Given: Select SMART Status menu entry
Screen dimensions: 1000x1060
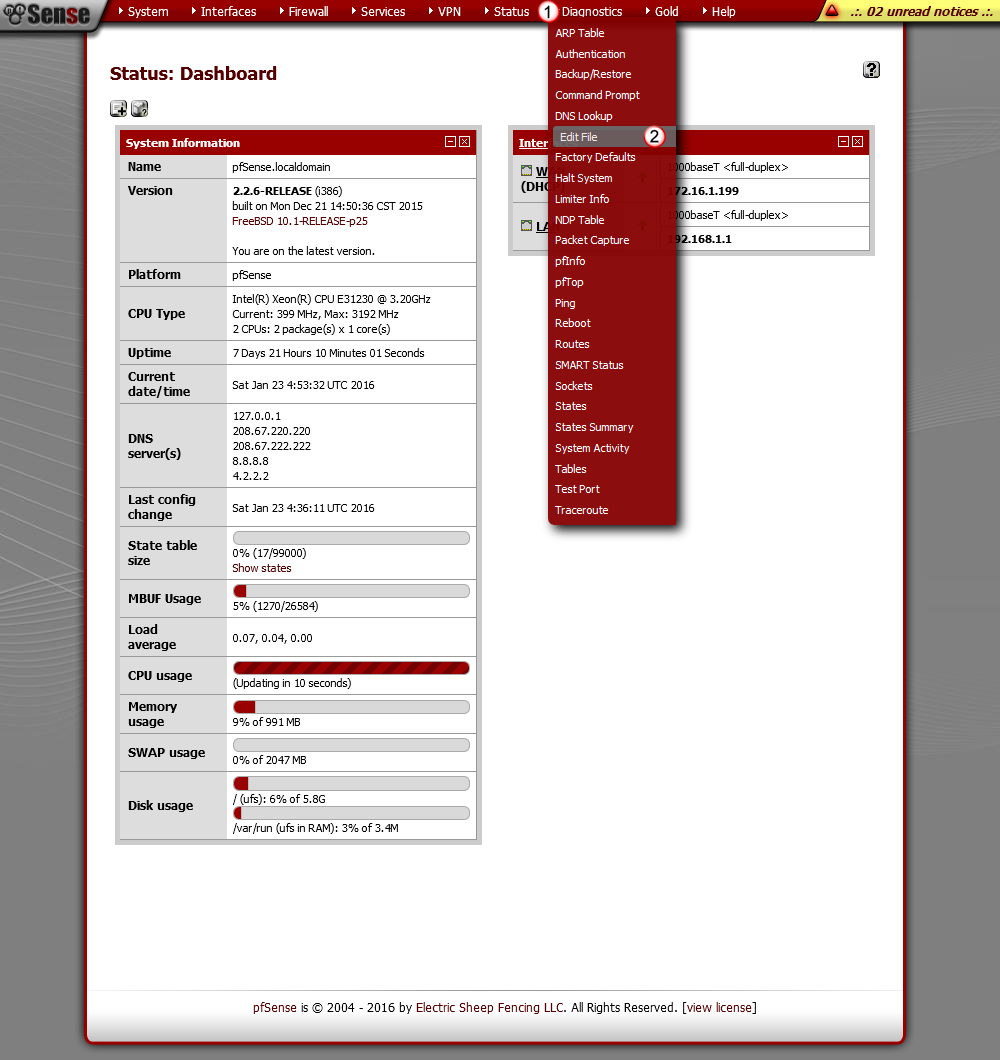Looking at the screenshot, I should [x=589, y=366].
